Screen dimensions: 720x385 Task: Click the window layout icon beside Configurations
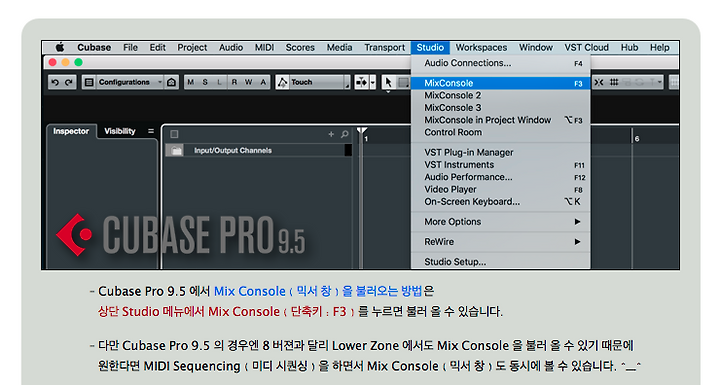coord(89,82)
